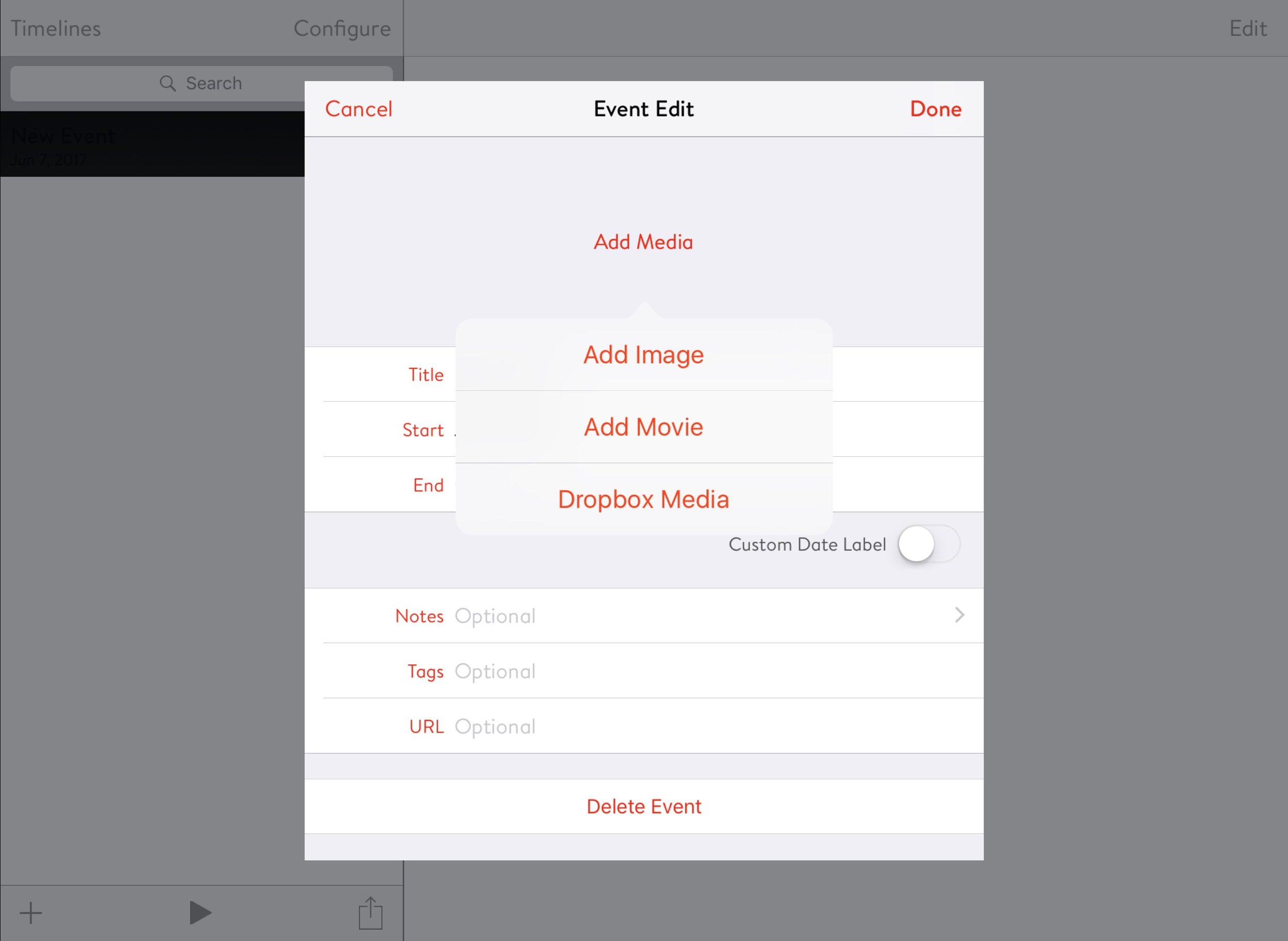The image size is (1288, 941).
Task: Click the Event Edit heading
Action: 643,109
